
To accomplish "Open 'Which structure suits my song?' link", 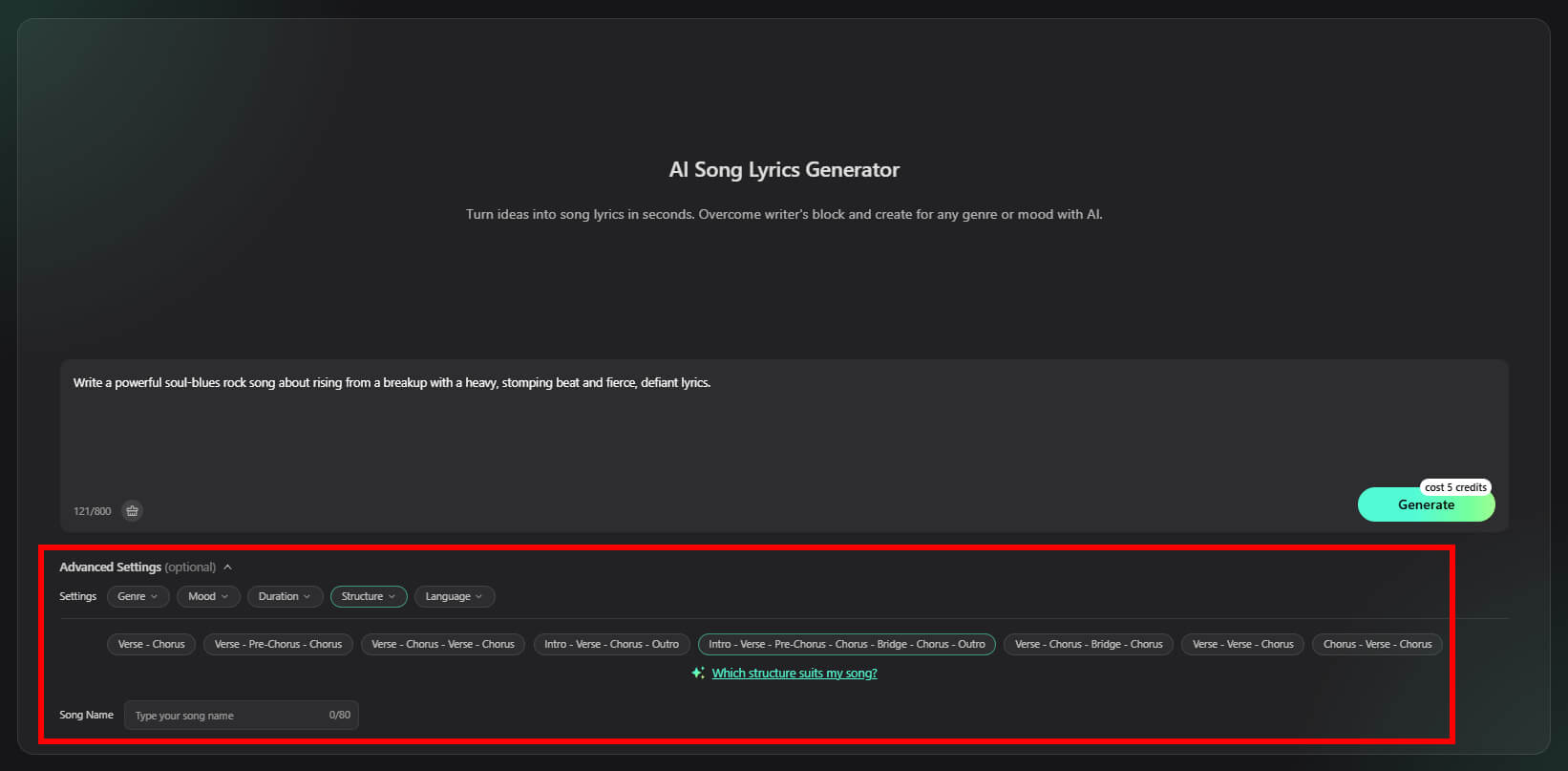I will [795, 674].
